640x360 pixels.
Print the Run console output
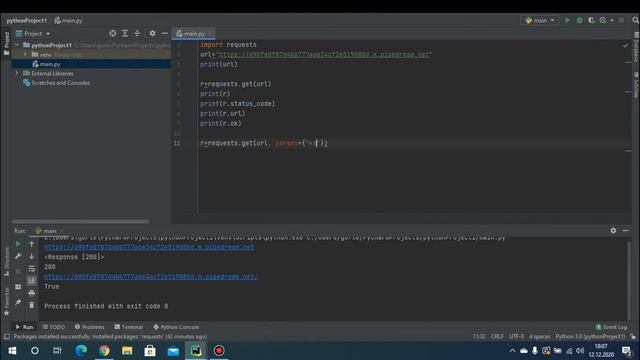click(x=31, y=293)
